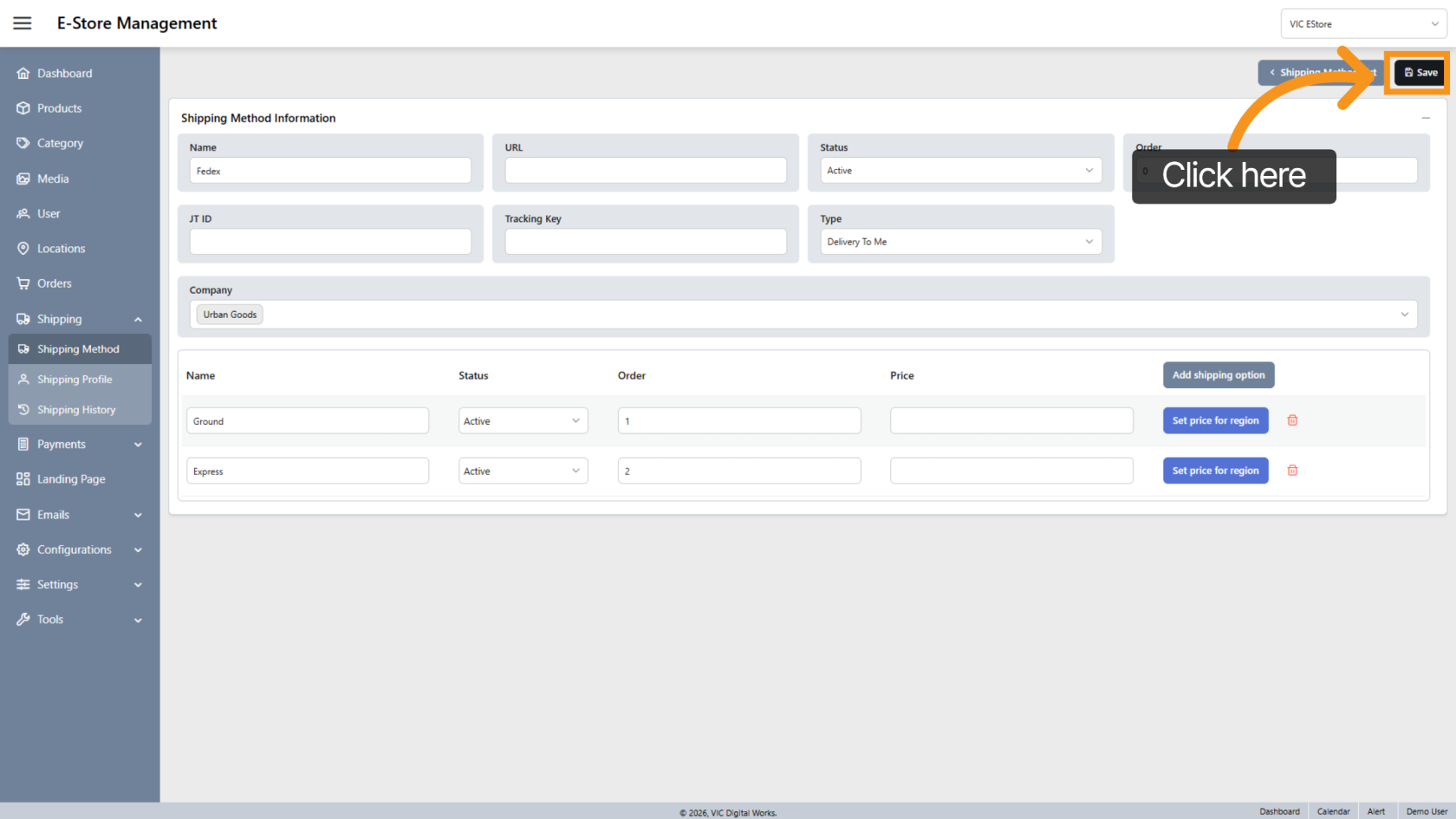Collapse the Shipping Method Information panel

(x=1426, y=118)
